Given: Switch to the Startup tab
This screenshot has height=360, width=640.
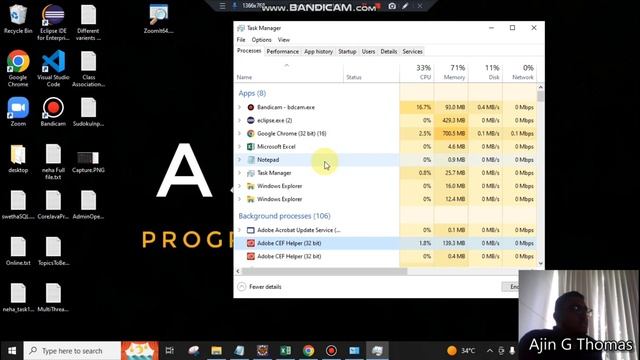Looking at the screenshot, I should tap(347, 51).
